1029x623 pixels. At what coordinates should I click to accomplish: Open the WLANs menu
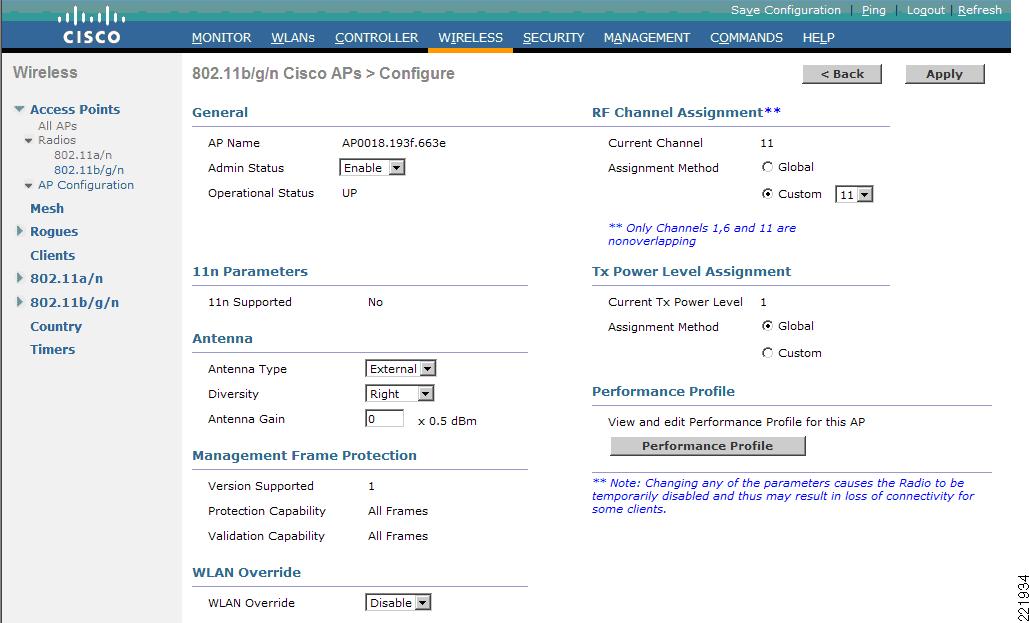(x=293, y=37)
